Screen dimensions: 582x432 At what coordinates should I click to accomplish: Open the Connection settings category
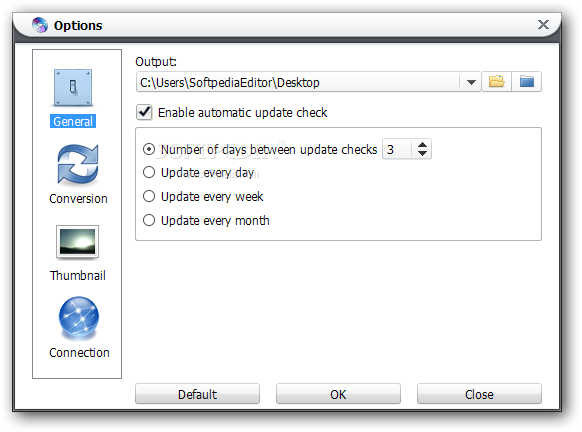tap(79, 327)
